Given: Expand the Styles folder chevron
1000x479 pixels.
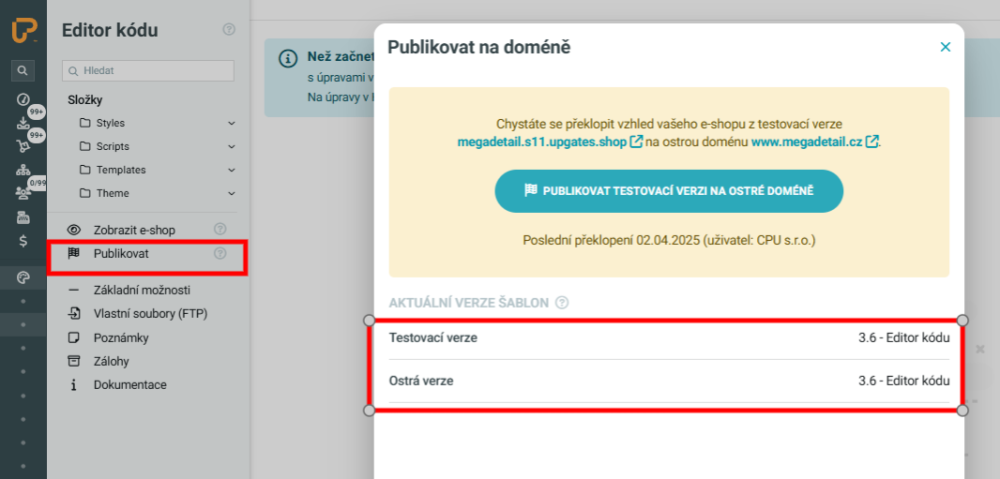Looking at the screenshot, I should click(x=232, y=123).
